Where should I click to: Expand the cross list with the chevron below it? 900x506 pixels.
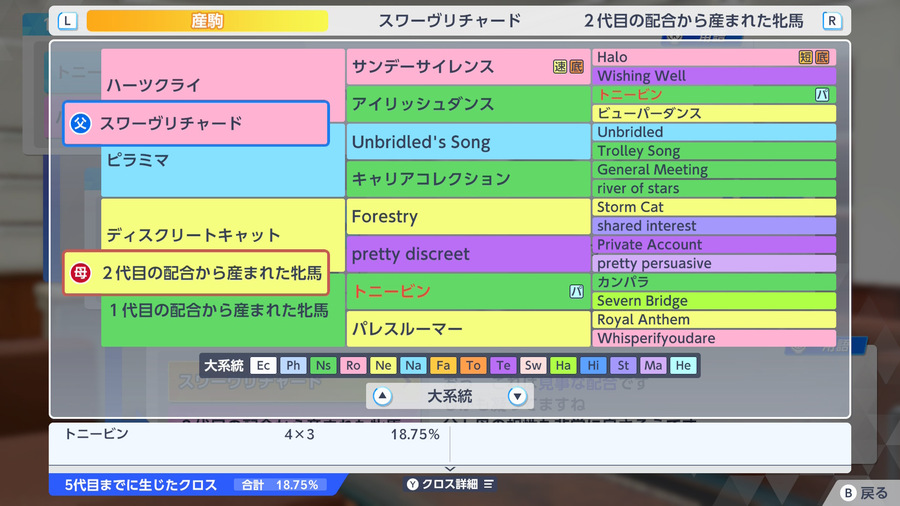coord(450,469)
